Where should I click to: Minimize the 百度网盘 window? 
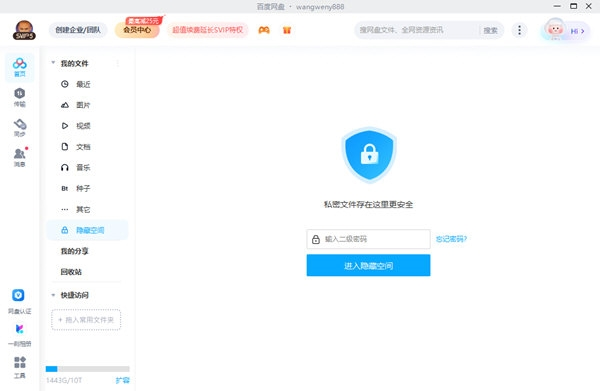click(557, 6)
